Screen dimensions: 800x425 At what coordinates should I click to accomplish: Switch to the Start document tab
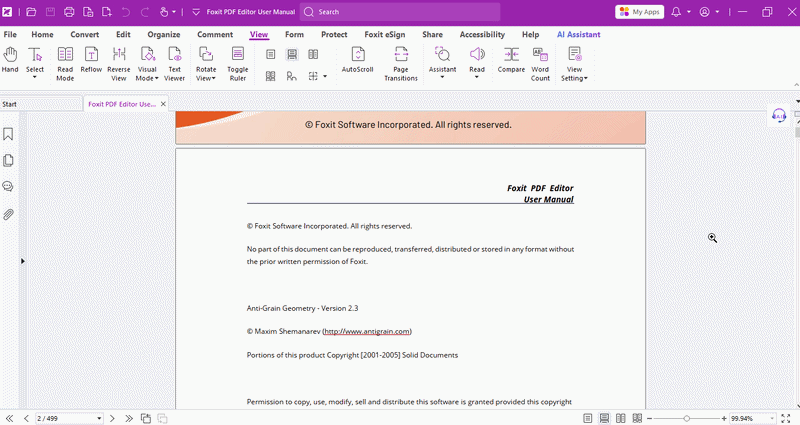[41, 104]
